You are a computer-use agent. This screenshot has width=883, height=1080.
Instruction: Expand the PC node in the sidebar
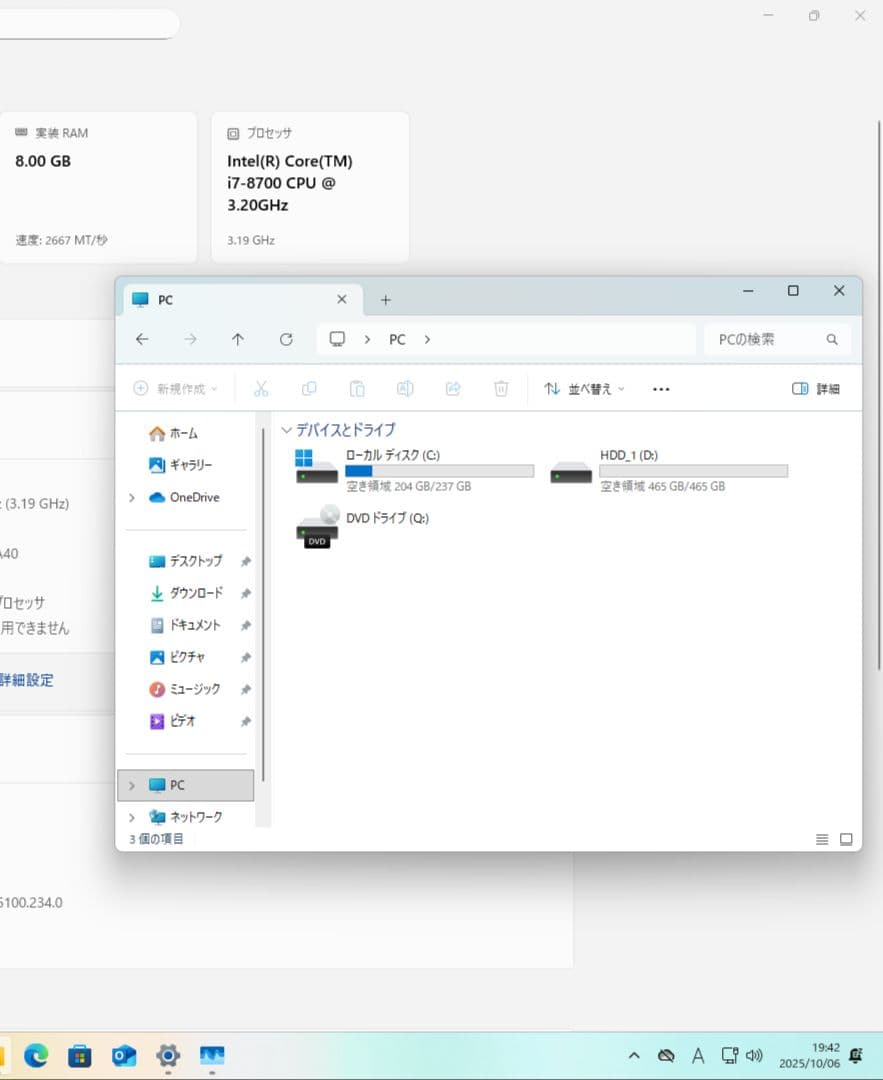pos(131,785)
